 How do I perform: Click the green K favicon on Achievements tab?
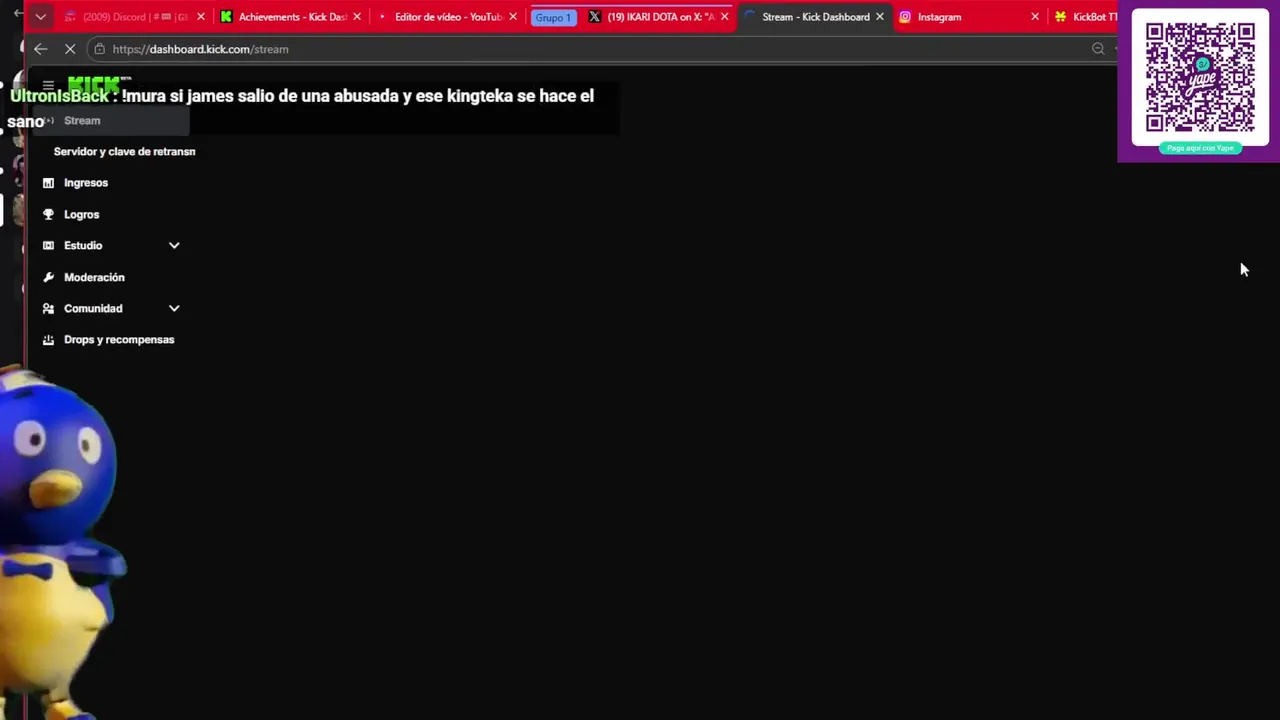click(226, 17)
